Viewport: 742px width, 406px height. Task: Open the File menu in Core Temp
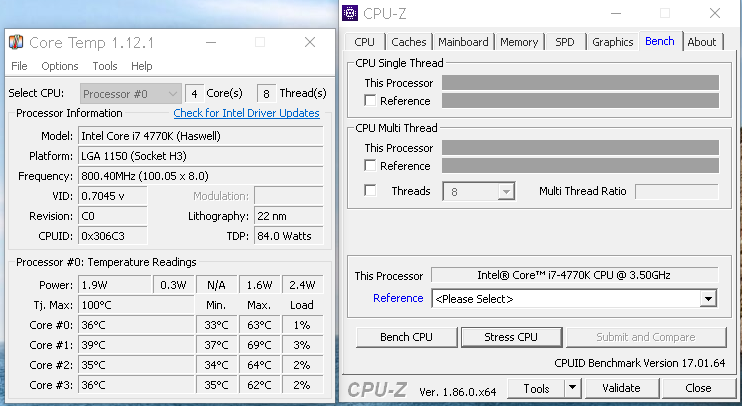pos(19,66)
